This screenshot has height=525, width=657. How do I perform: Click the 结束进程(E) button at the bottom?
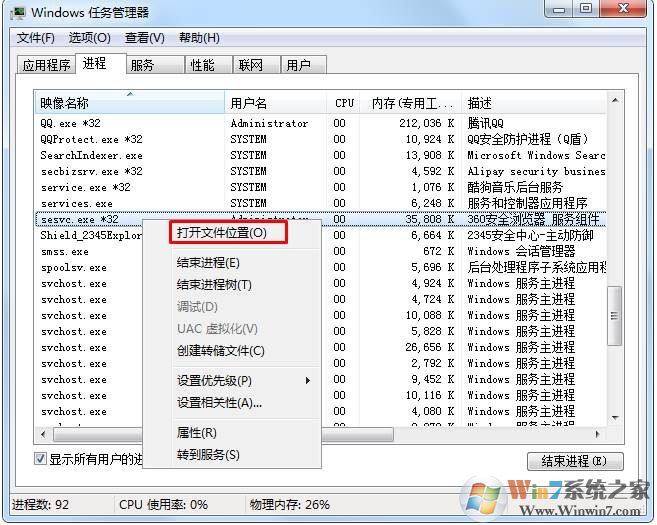pyautogui.click(x=574, y=461)
